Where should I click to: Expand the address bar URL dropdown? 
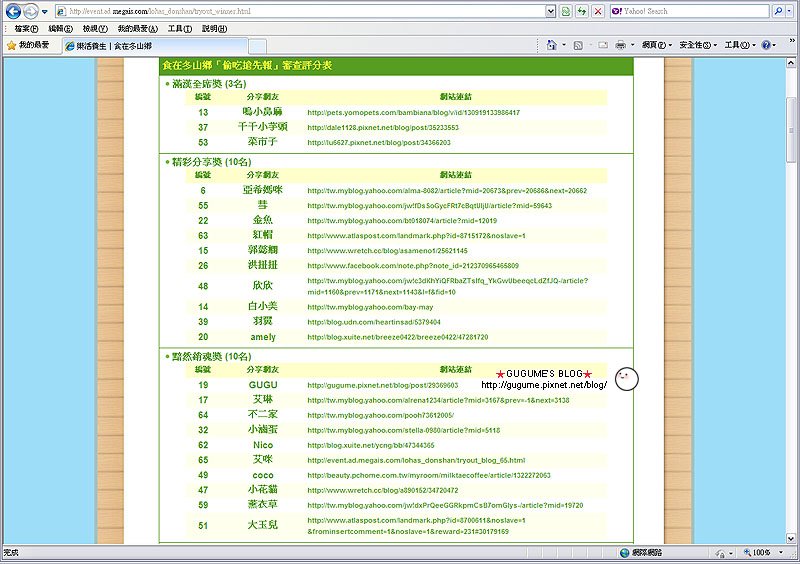(550, 11)
